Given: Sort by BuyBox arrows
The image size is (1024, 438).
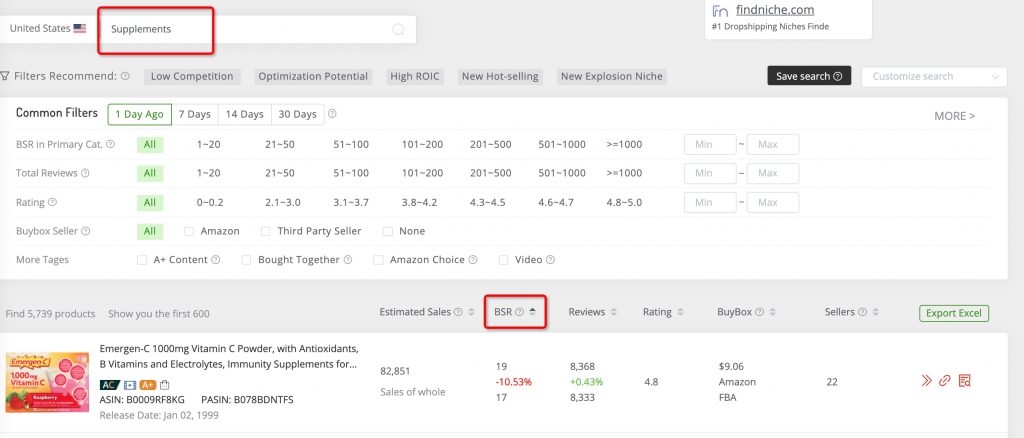Looking at the screenshot, I should coord(773,312).
